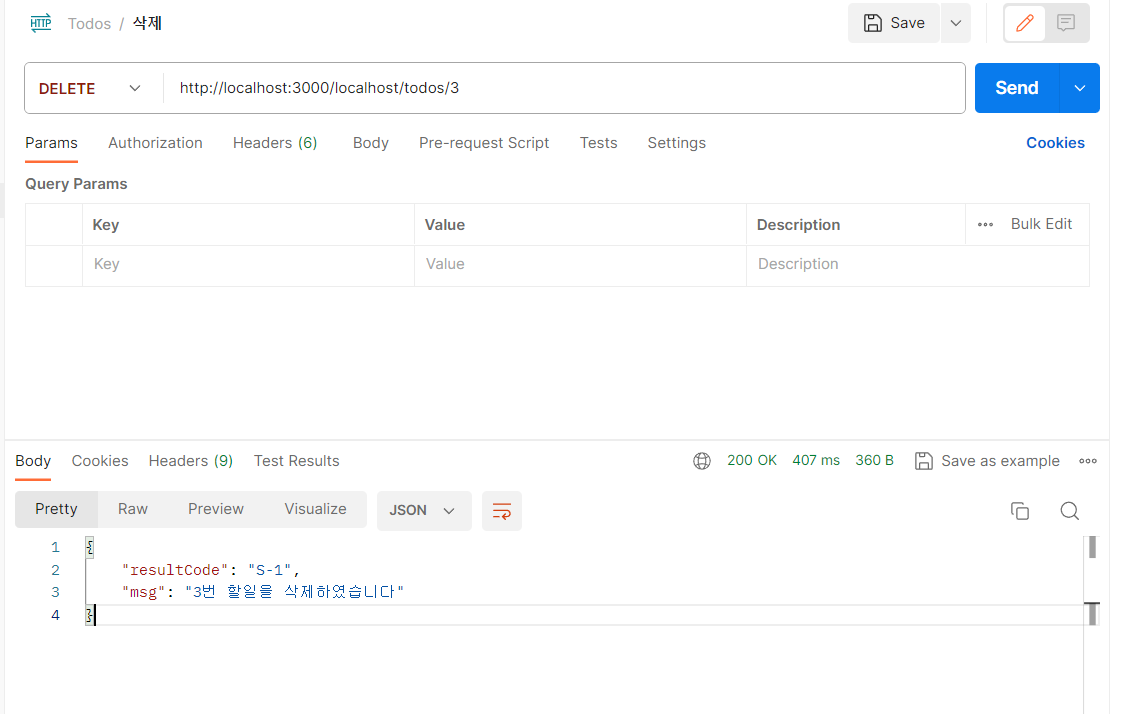Screen dimensions: 1125x714
Task: Toggle the line wrap icon
Action: pos(502,511)
